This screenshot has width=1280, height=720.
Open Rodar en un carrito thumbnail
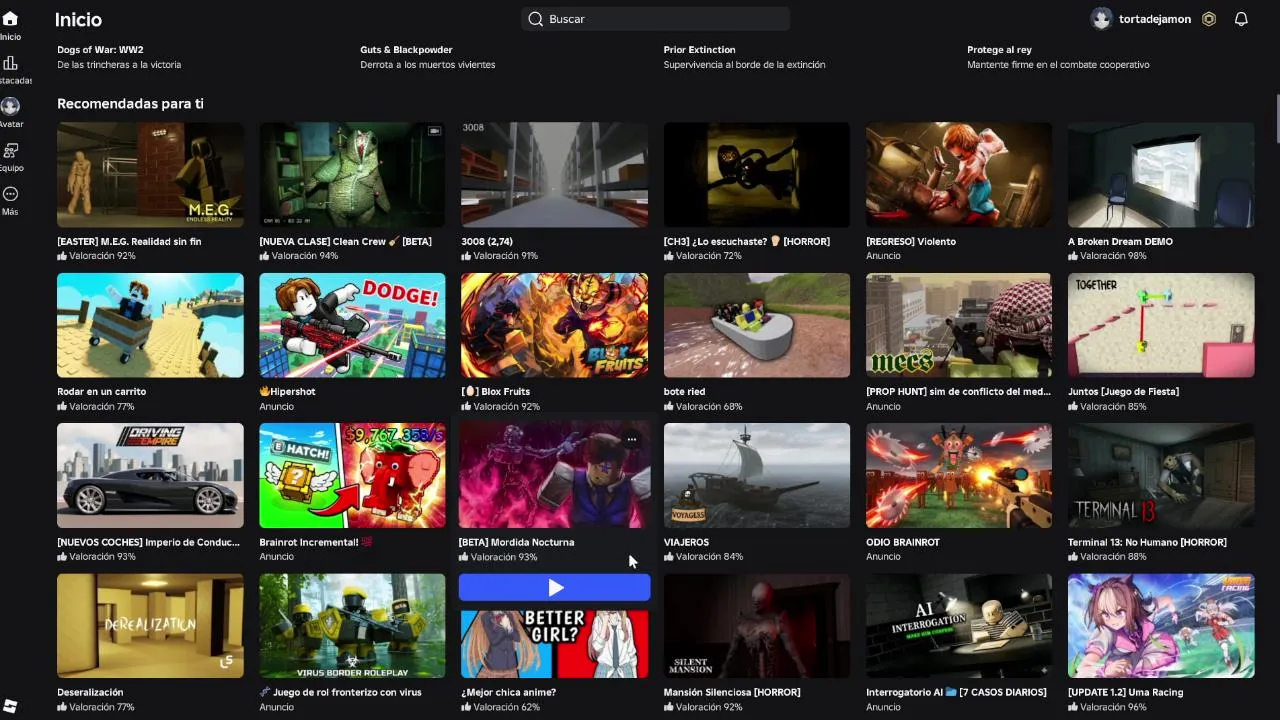coord(150,325)
